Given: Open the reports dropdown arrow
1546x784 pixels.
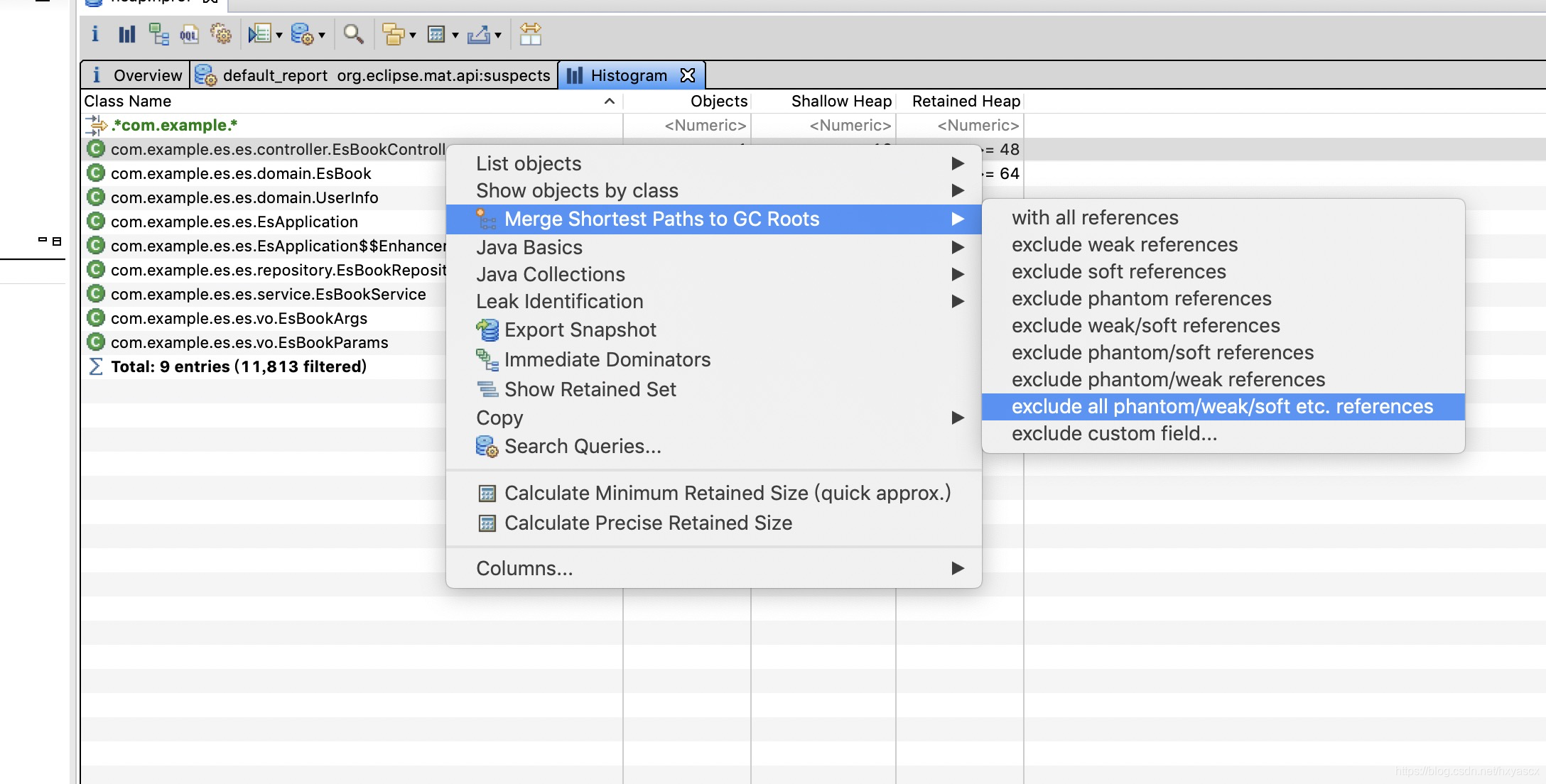Looking at the screenshot, I should [x=279, y=35].
